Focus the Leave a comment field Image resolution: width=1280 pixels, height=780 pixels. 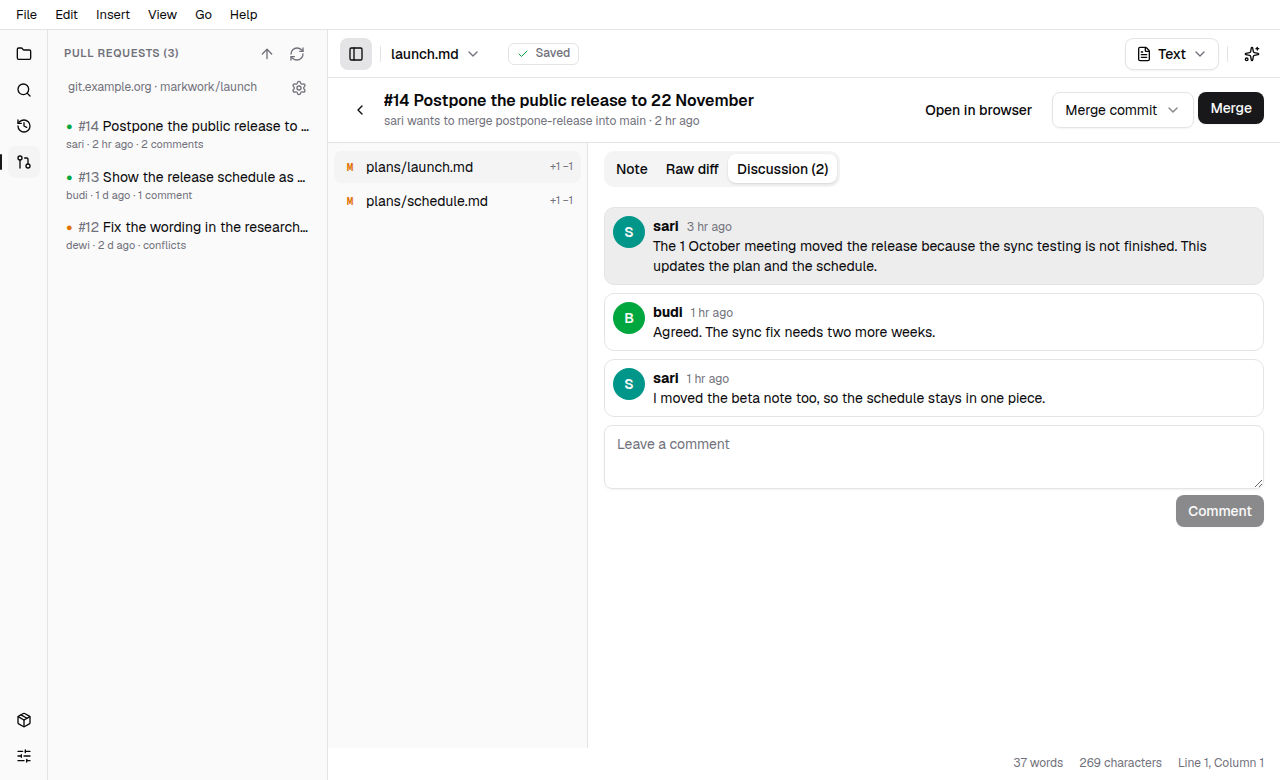pos(934,457)
